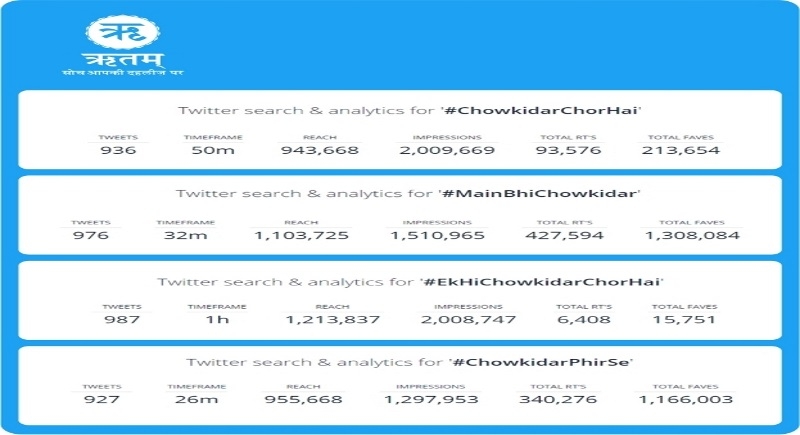Click the 1,297,953 impressions value
Screen dimensions: 800x435
point(429,400)
